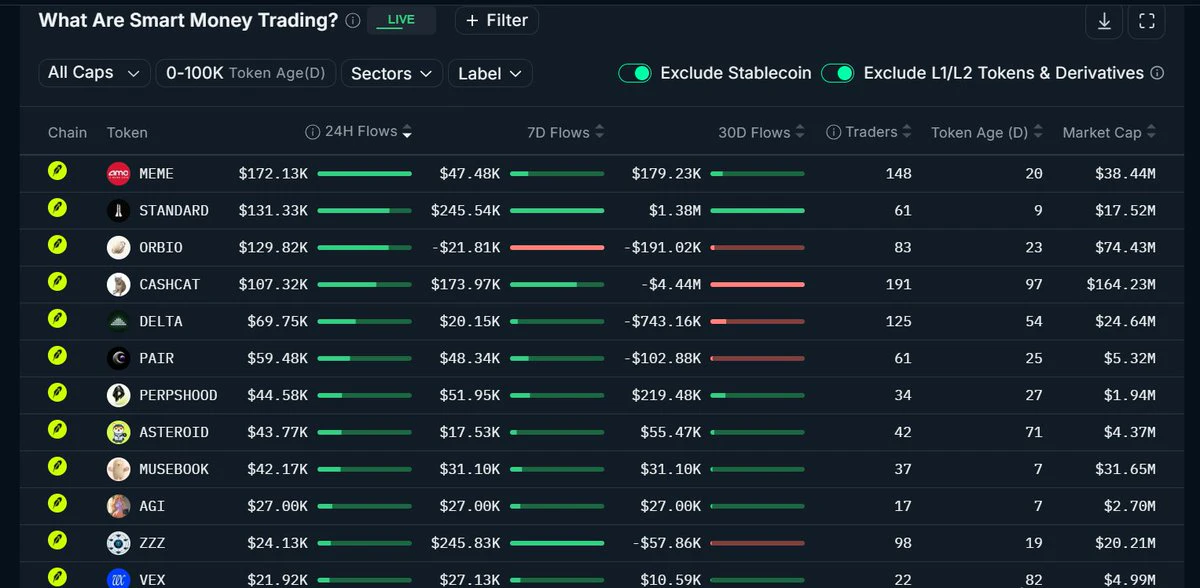The width and height of the screenshot is (1200, 588).
Task: Sort by Market Cap column header
Action: (x=1109, y=133)
